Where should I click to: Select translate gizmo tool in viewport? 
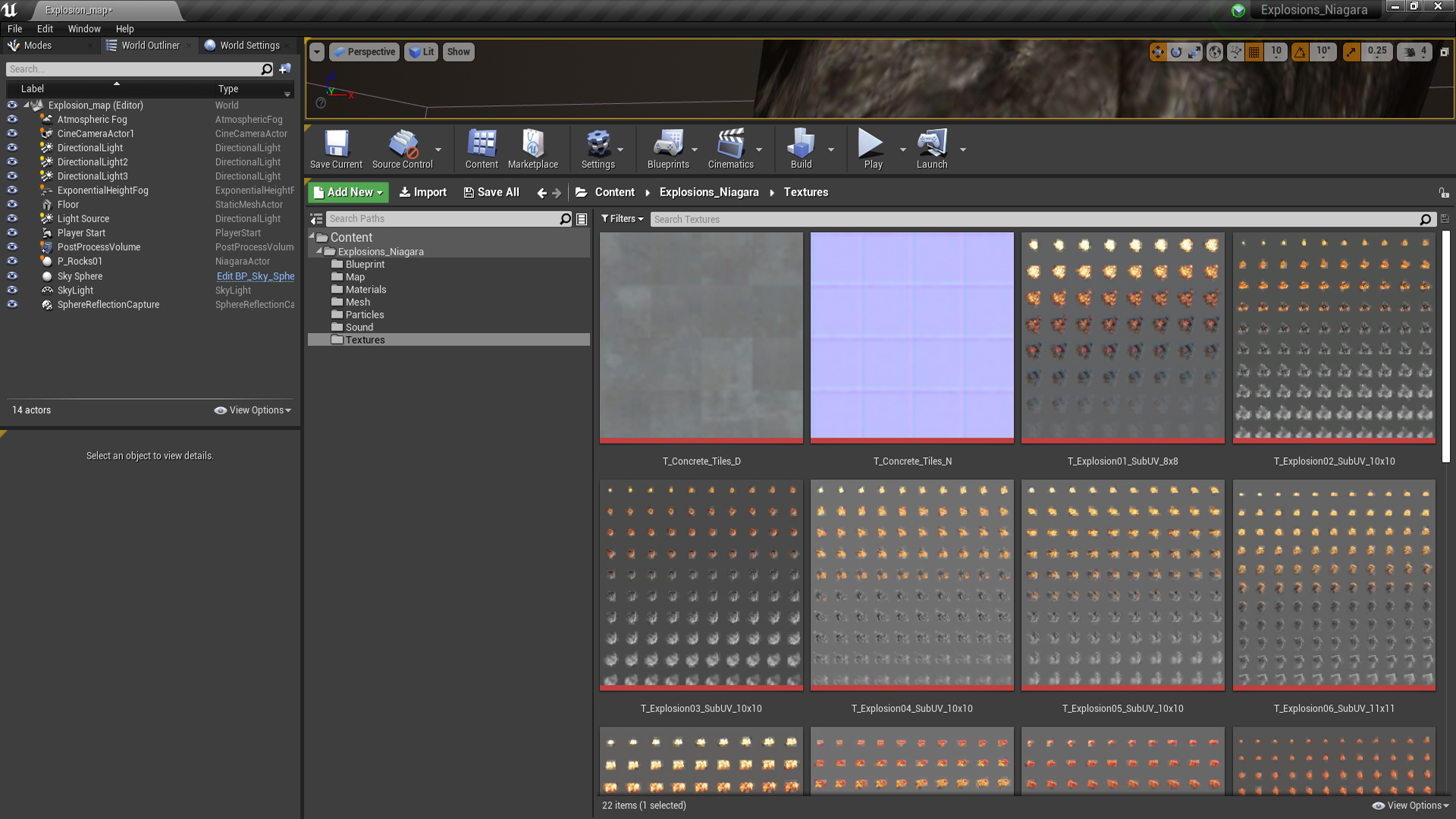point(1157,52)
